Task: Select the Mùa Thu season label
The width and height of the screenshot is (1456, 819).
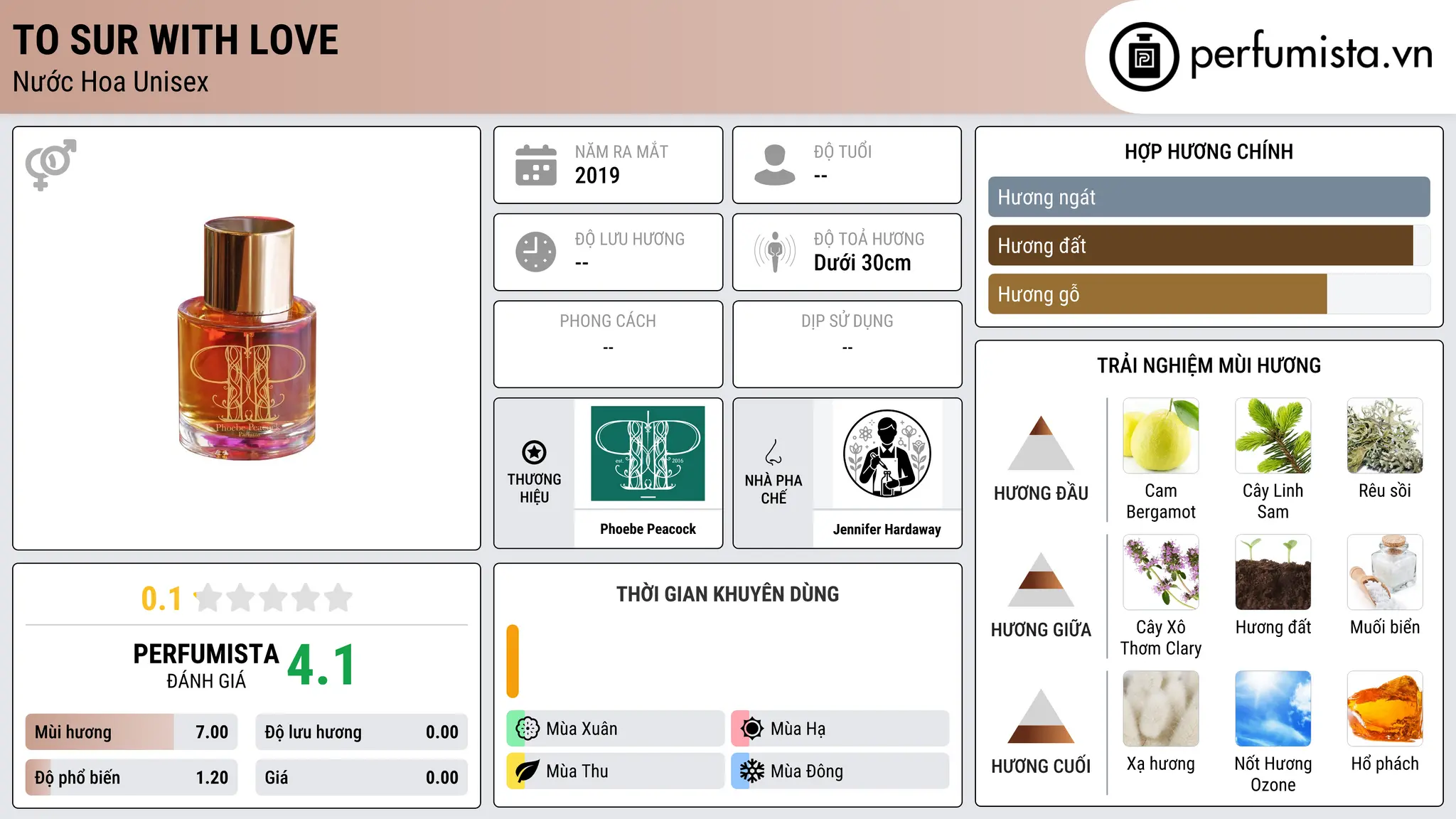Action: (577, 771)
